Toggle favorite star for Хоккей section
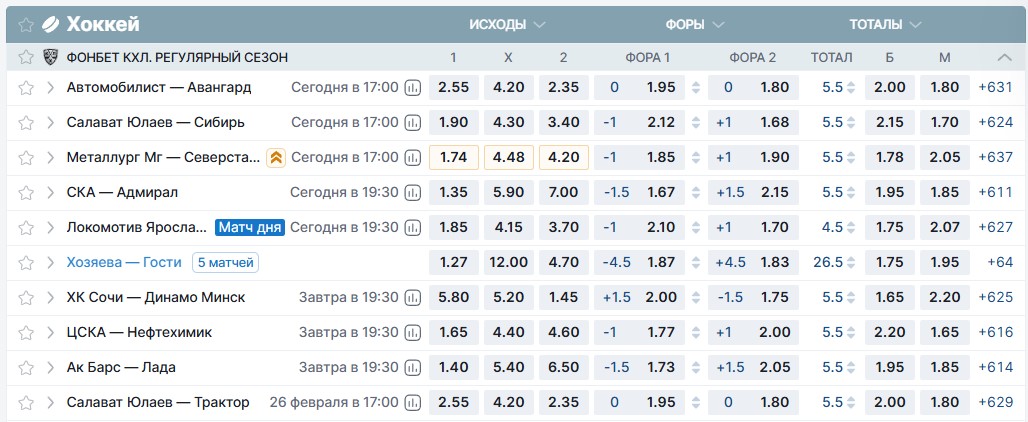This screenshot has width=1028, height=422. coord(25,24)
